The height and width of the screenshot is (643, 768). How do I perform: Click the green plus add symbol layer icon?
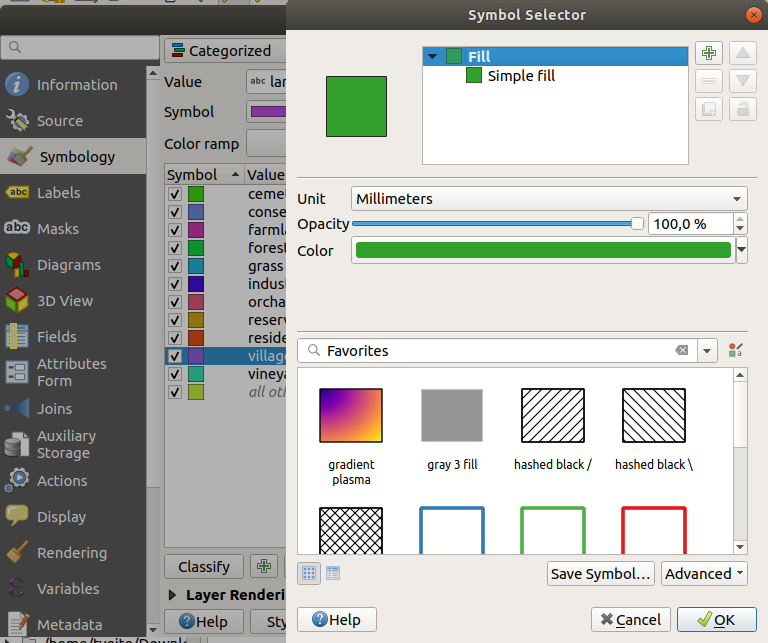(709, 53)
